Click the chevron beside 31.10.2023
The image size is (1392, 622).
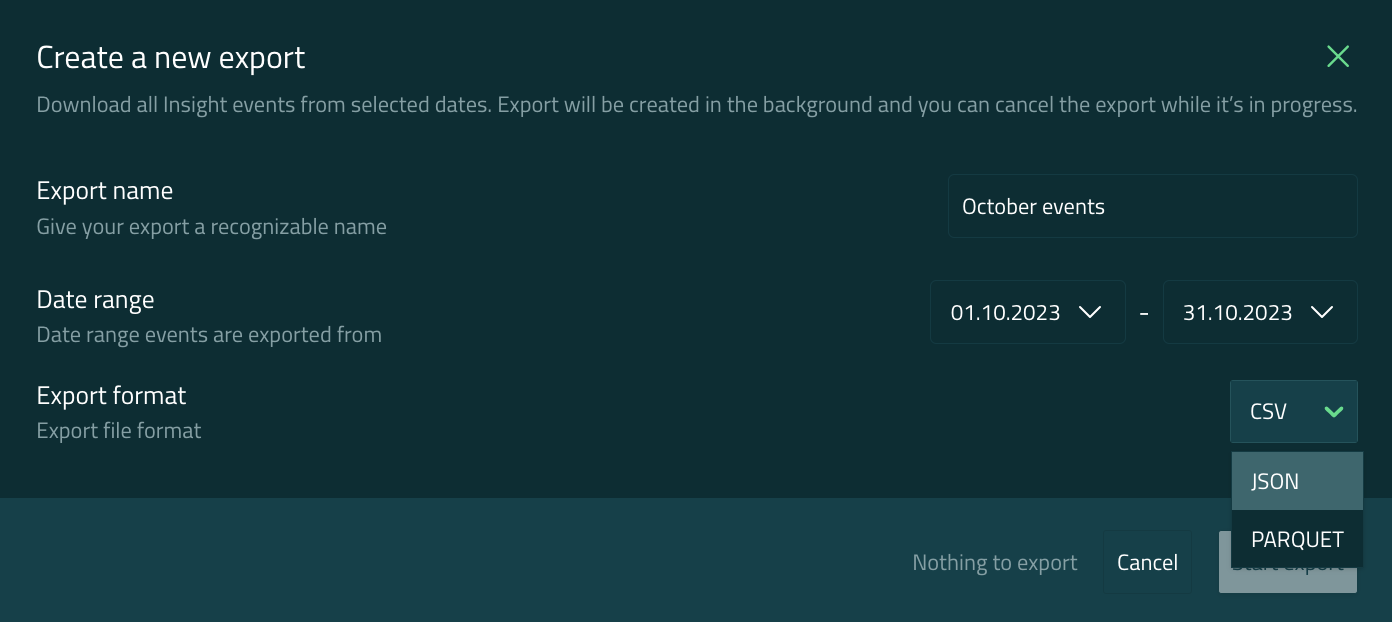click(1321, 313)
